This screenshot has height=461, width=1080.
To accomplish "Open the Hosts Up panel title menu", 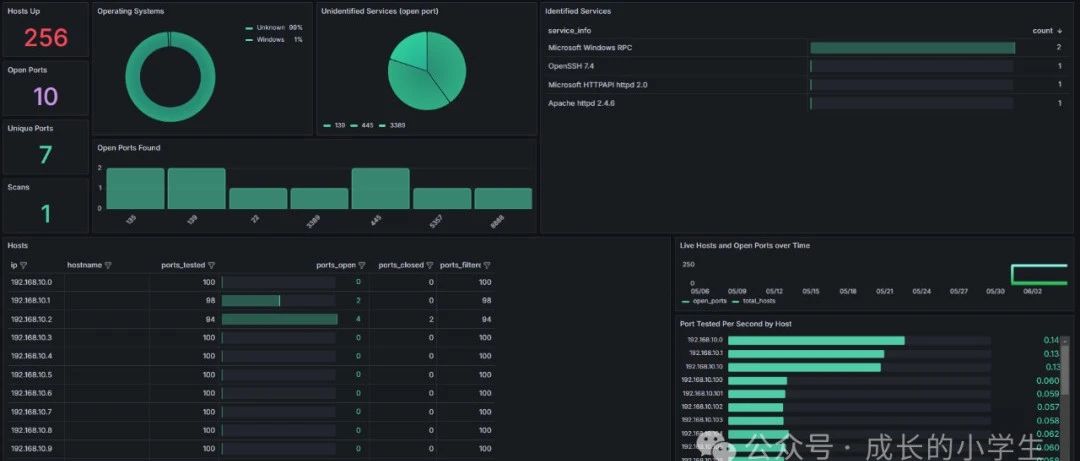I will [23, 12].
